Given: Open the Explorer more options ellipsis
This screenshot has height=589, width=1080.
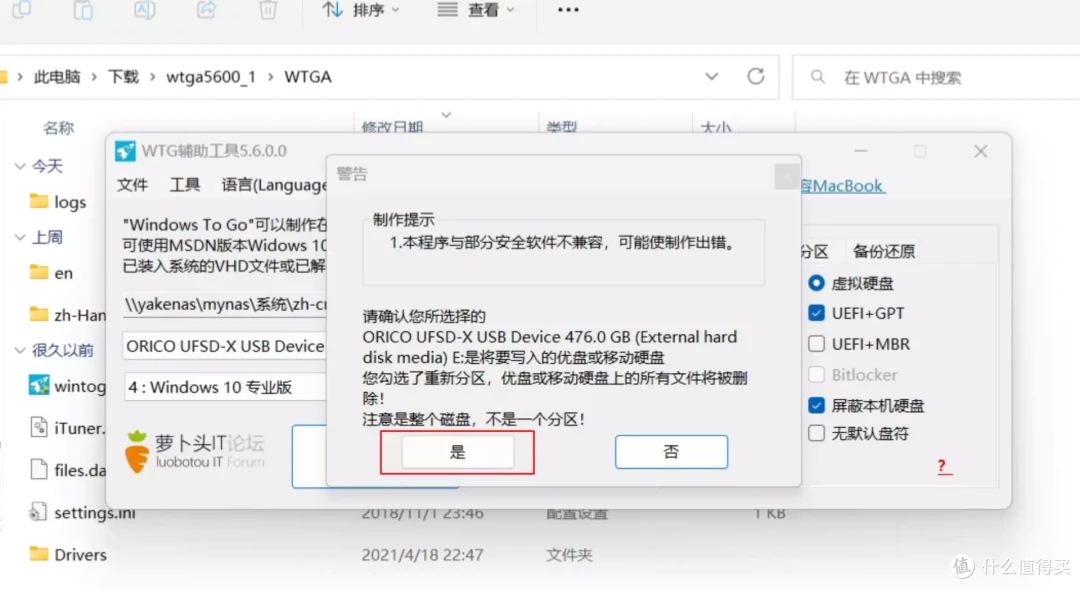Looking at the screenshot, I should point(568,10).
